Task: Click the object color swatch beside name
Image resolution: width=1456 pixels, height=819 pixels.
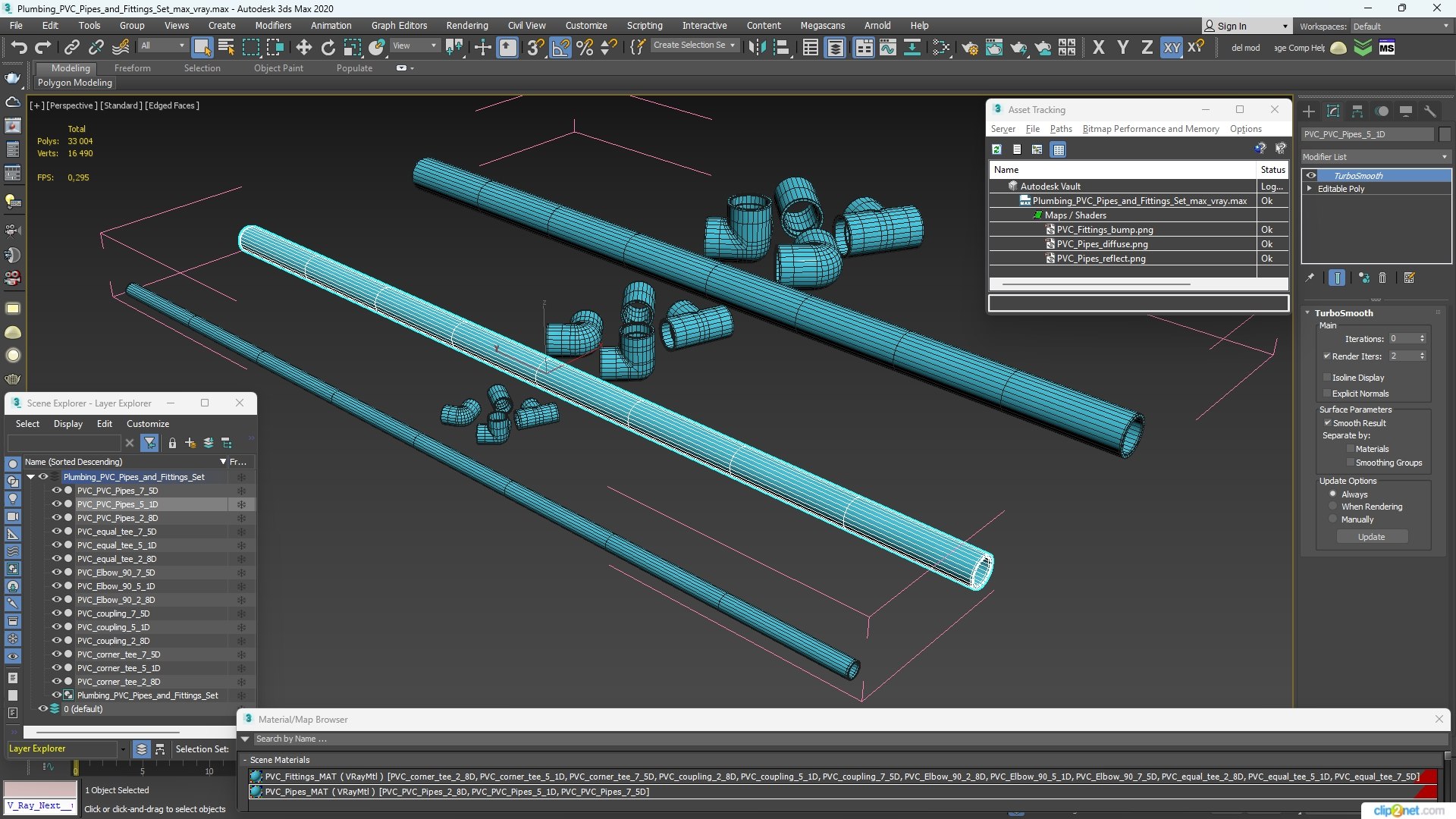Action: [x=1444, y=134]
